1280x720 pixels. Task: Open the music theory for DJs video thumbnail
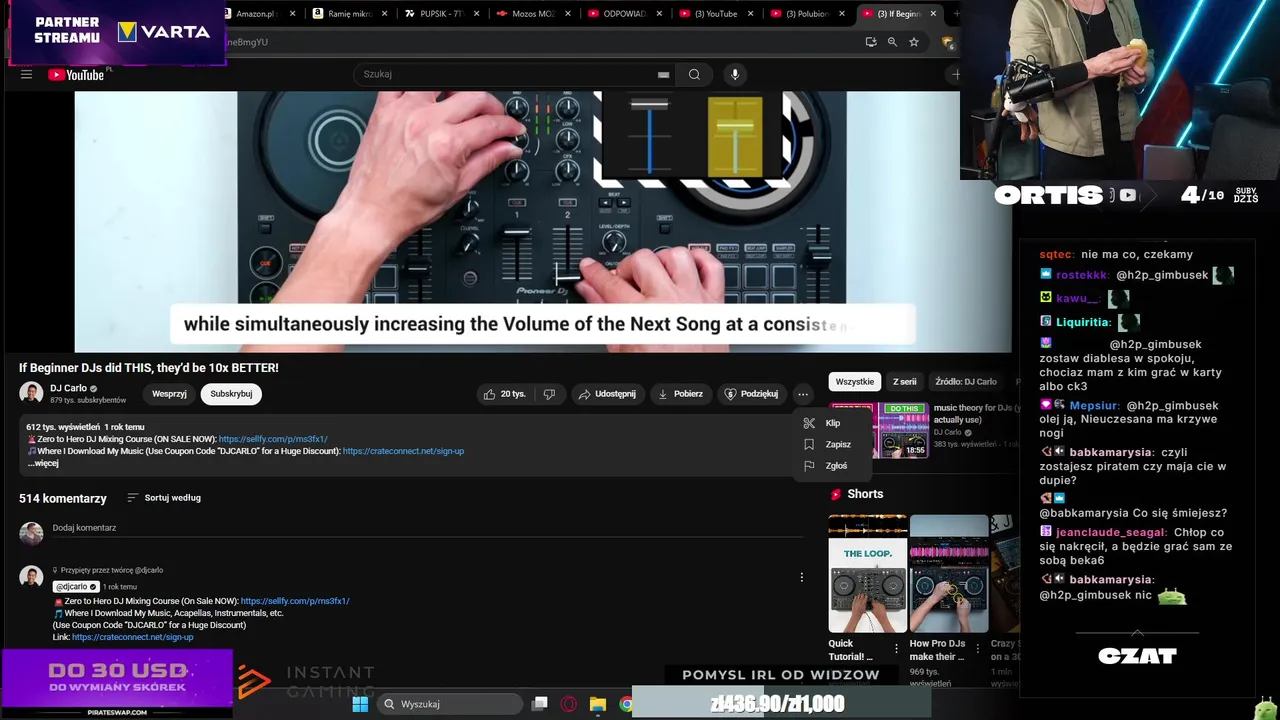(879, 431)
